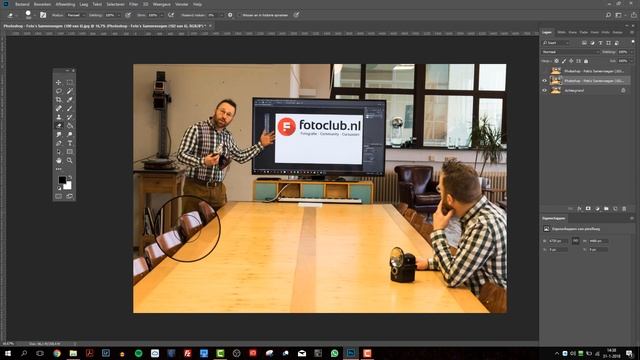Select the Path Selection tool
Viewport: 640px width, 360px height.
(59, 152)
